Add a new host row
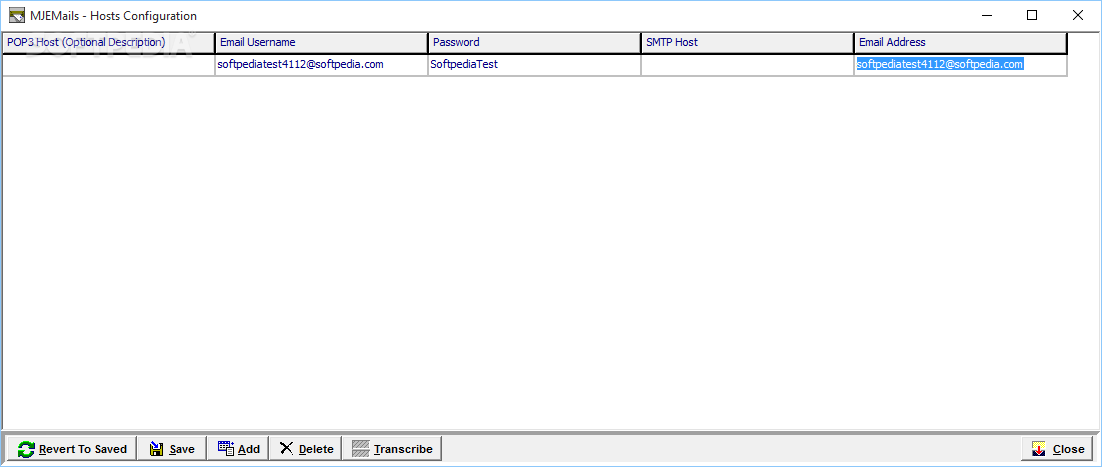 (x=238, y=449)
